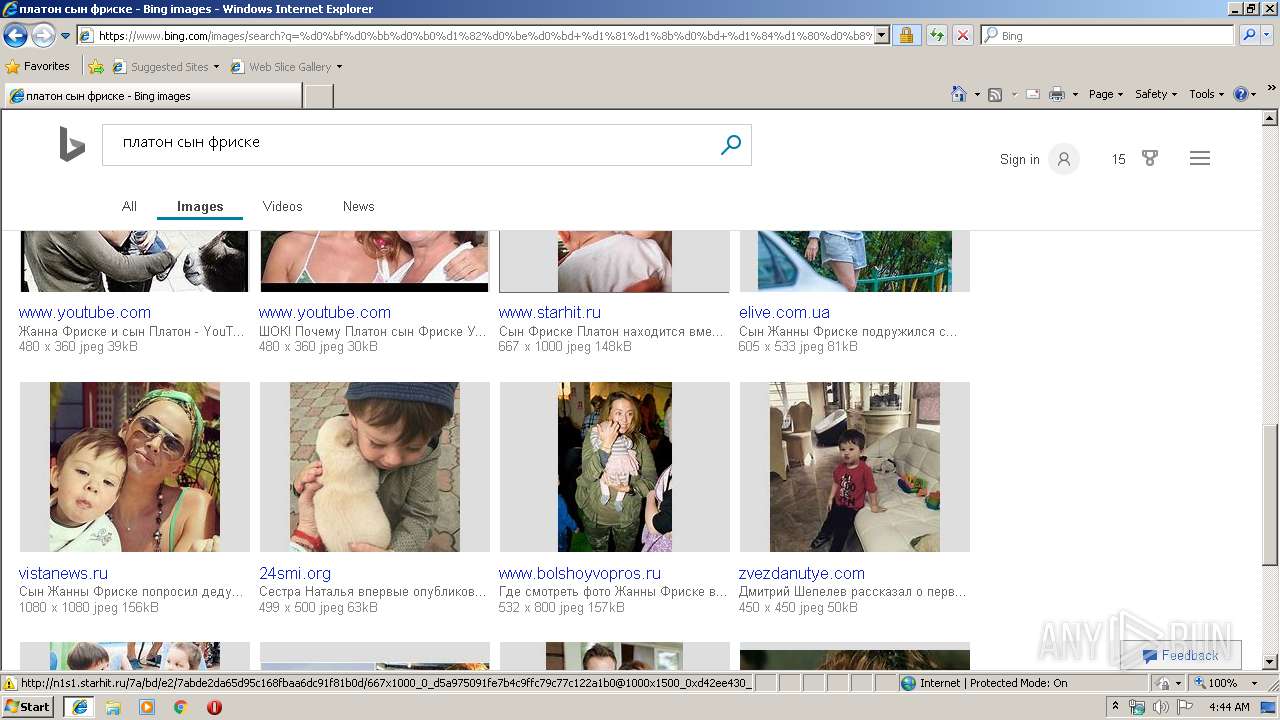Click the system clock showing 4:44 AM
Viewport: 1280px width, 720px height.
tap(1229, 707)
